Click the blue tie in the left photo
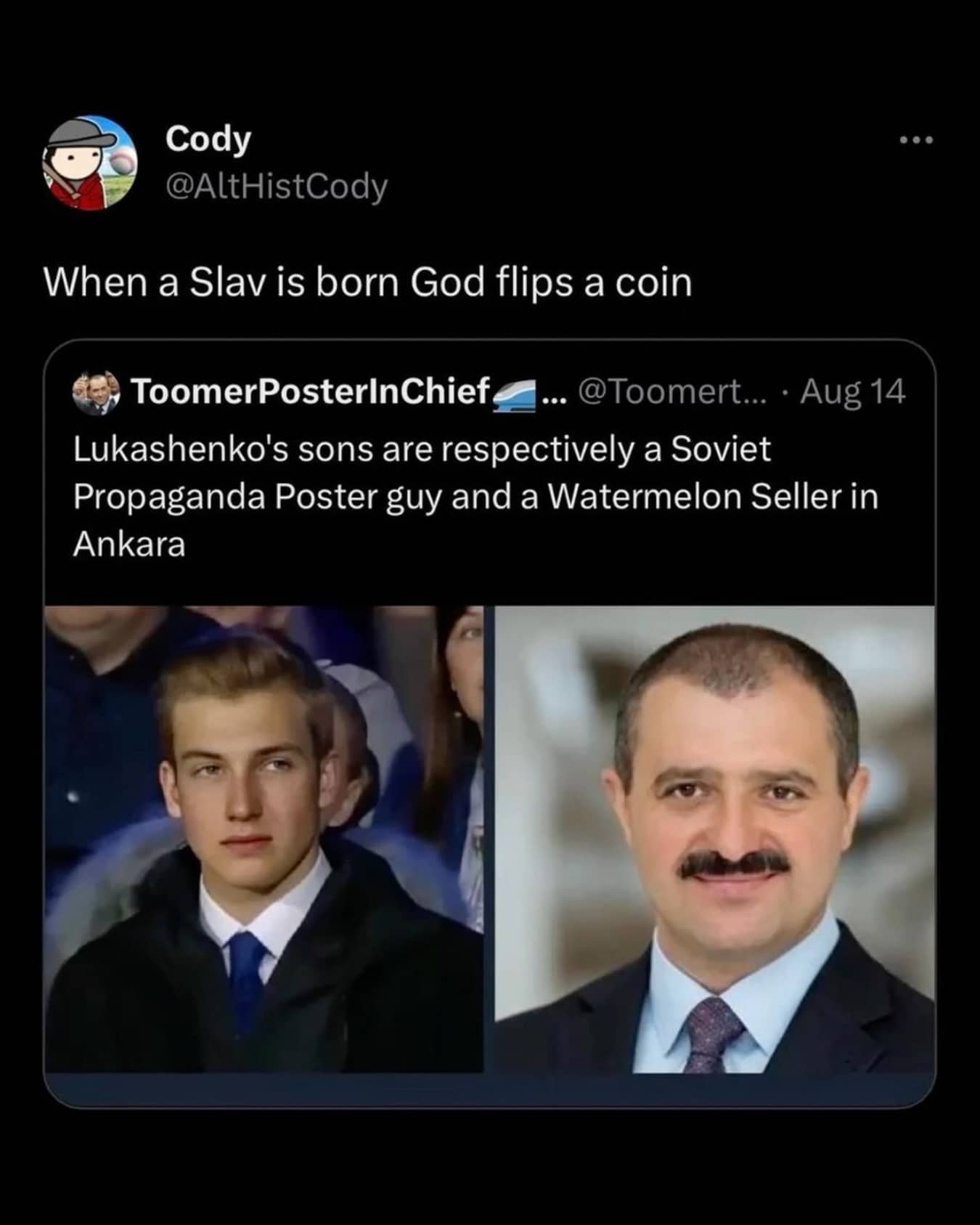Screen dimensions: 980x1225 pos(245,973)
